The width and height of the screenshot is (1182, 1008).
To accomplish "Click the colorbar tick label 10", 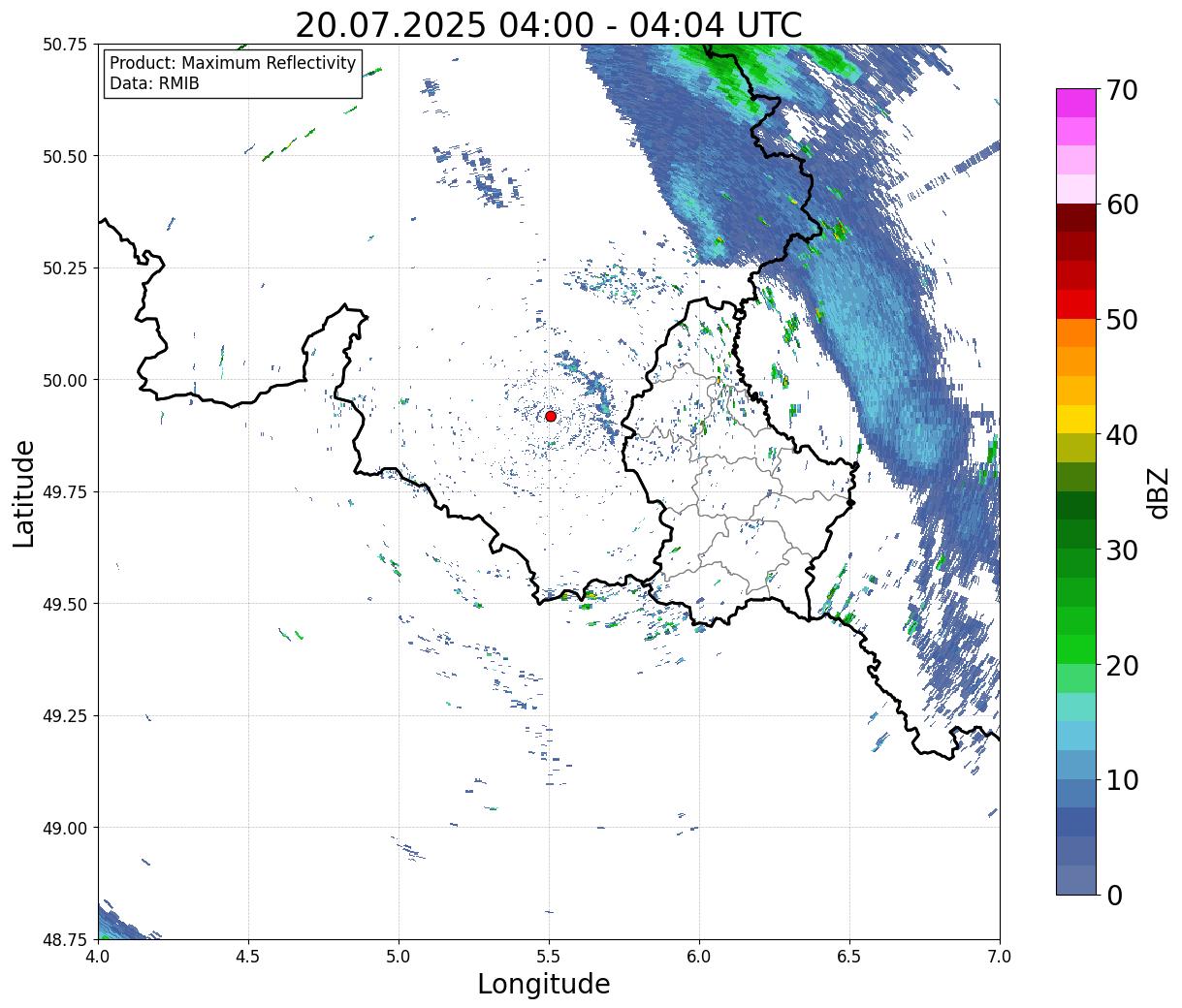I will pyautogui.click(x=1122, y=780).
